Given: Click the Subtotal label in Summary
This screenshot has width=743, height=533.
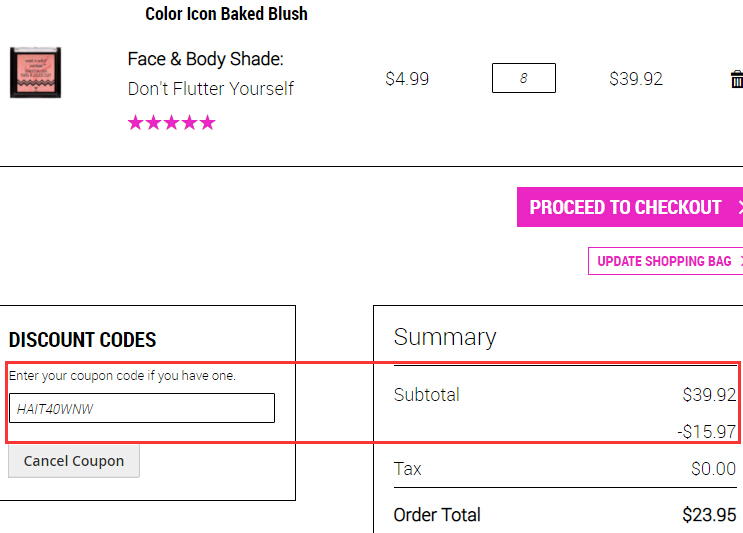Looking at the screenshot, I should (x=426, y=395).
